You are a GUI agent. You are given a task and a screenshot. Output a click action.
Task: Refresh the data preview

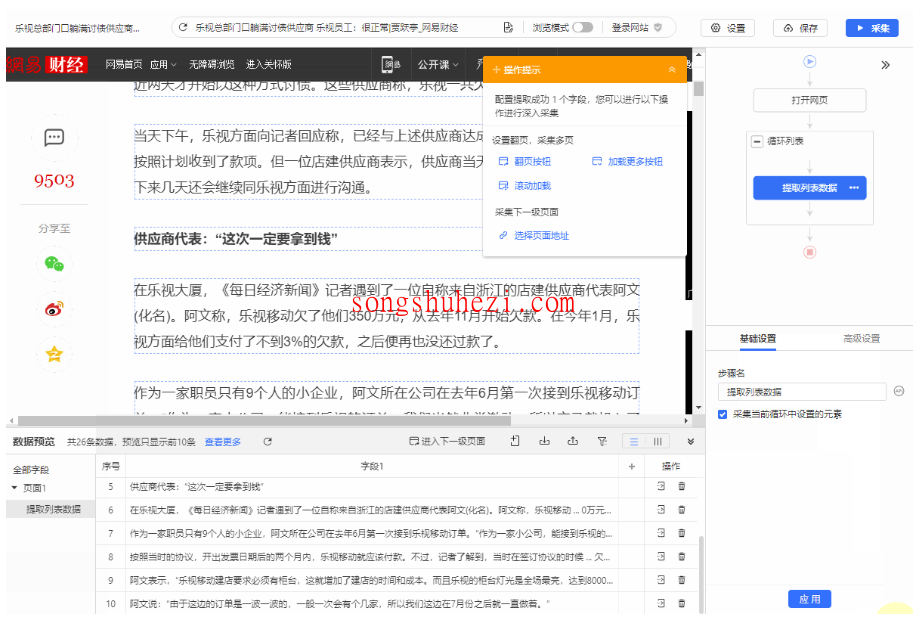coord(268,441)
